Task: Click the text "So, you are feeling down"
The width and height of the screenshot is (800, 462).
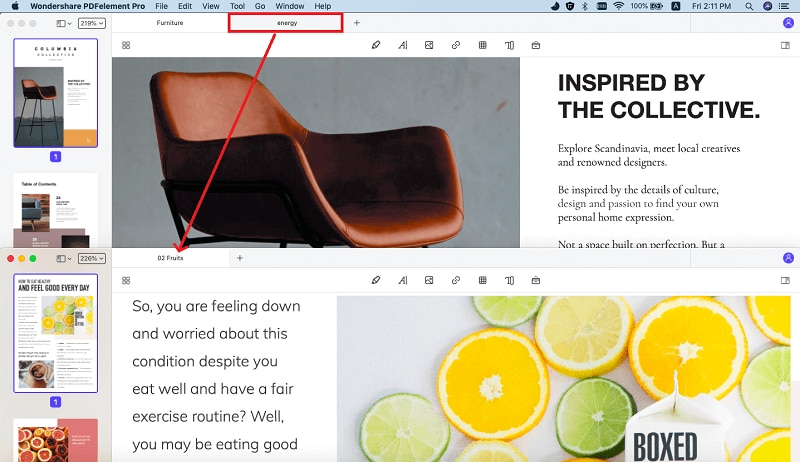Action: pyautogui.click(x=216, y=306)
